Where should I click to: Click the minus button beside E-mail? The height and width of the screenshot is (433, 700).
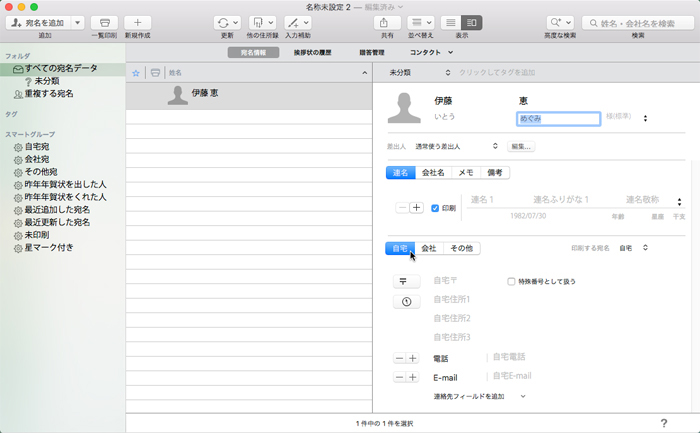click(400, 377)
